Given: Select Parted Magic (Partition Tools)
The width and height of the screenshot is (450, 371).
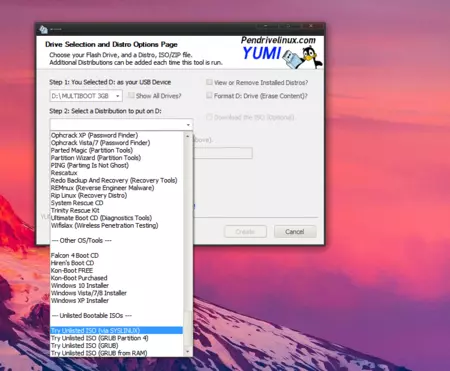Looking at the screenshot, I should pos(92,150).
